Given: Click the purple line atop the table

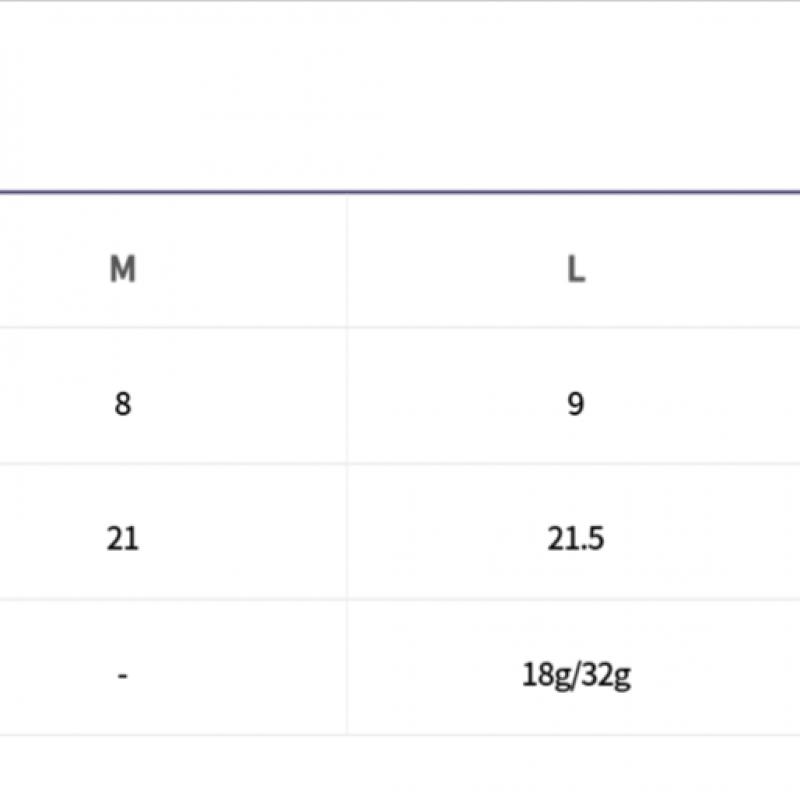Looking at the screenshot, I should 400,191.
